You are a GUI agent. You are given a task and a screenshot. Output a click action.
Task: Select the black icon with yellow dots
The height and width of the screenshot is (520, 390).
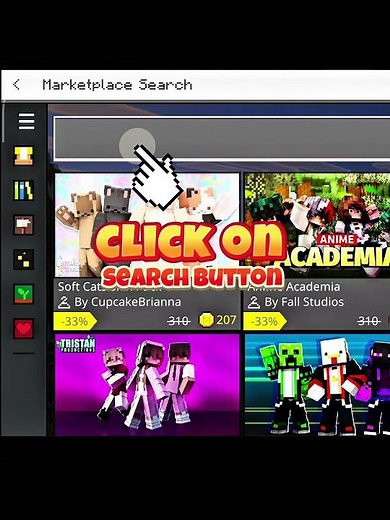[24, 259]
